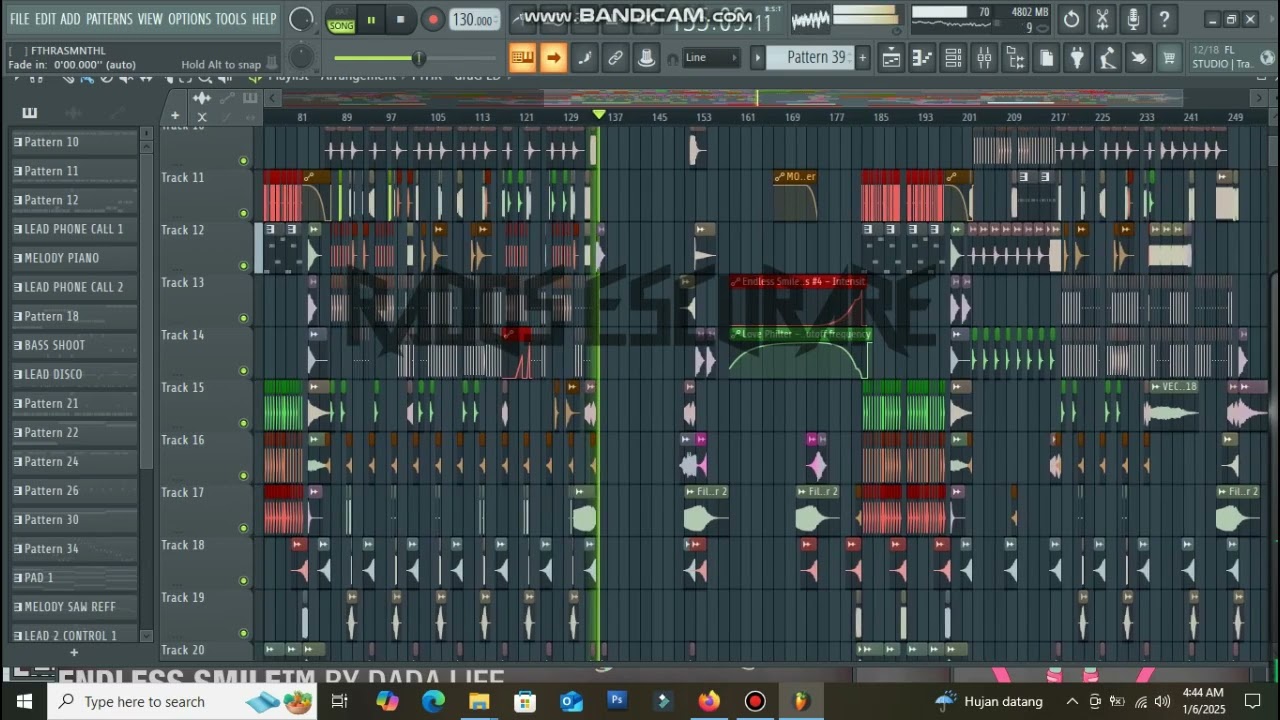The height and width of the screenshot is (720, 1280).
Task: Toggle the link icon button
Action: coord(615,58)
